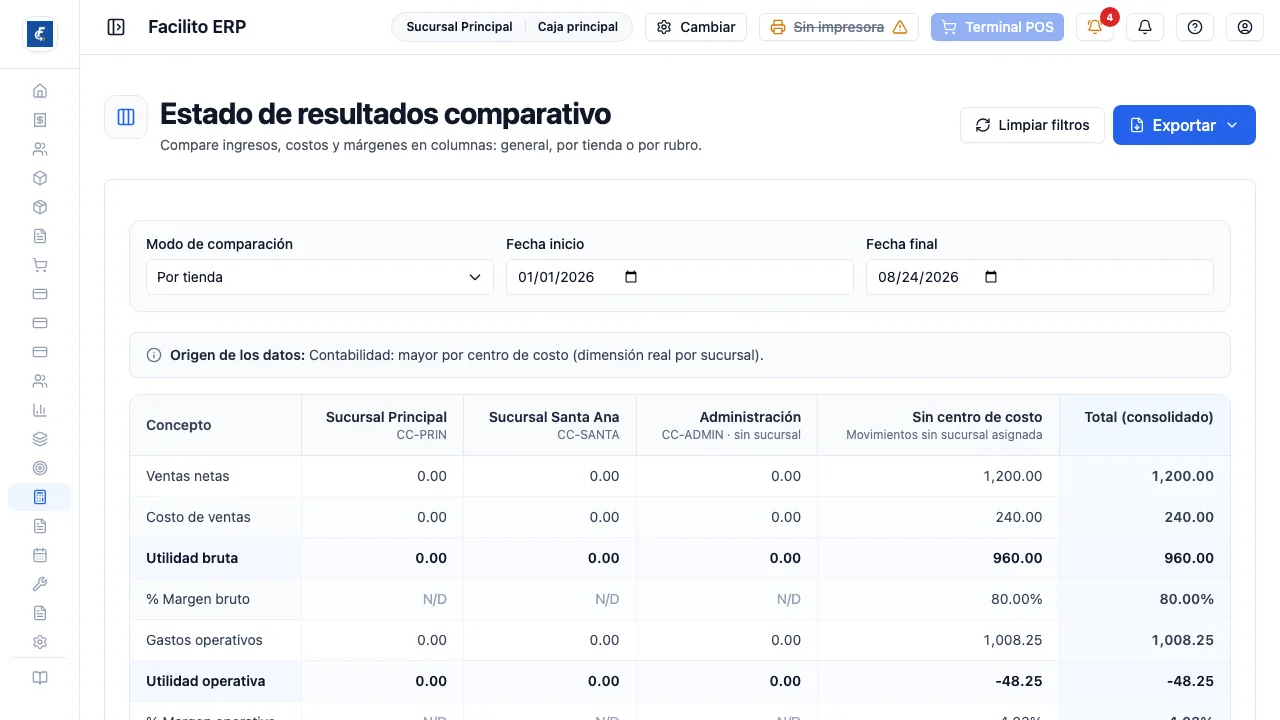Image resolution: width=1280 pixels, height=720 pixels.
Task: Click the Utilidad operativa row label
Action: (x=206, y=681)
